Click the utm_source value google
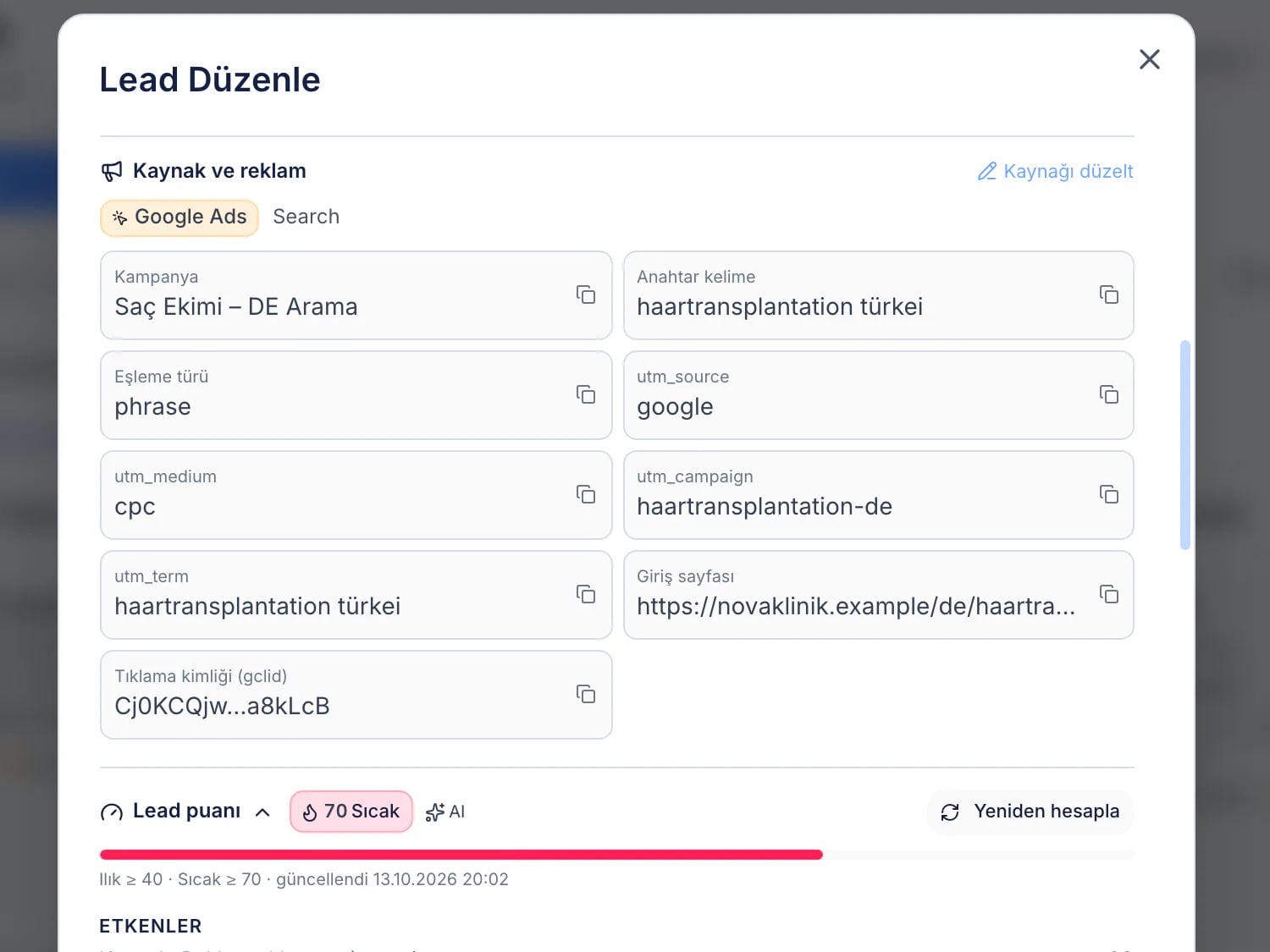Screen dimensions: 1270x952 675,407
